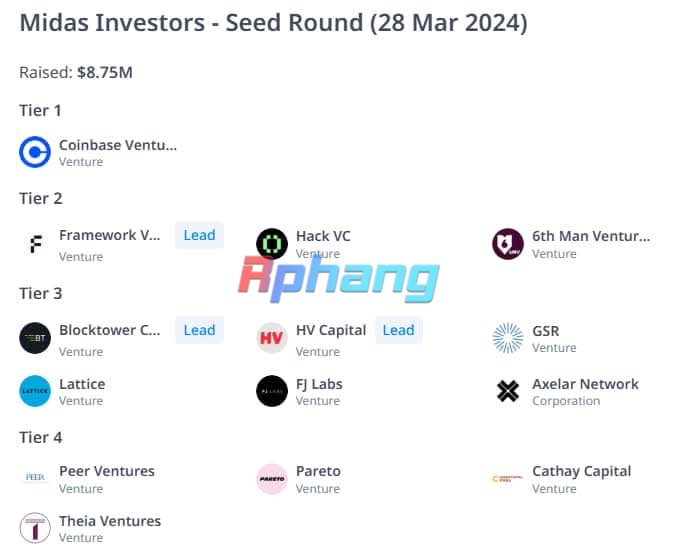Click the Axelar Network X logo
Viewport: 677px width, 558px height.
[508, 391]
